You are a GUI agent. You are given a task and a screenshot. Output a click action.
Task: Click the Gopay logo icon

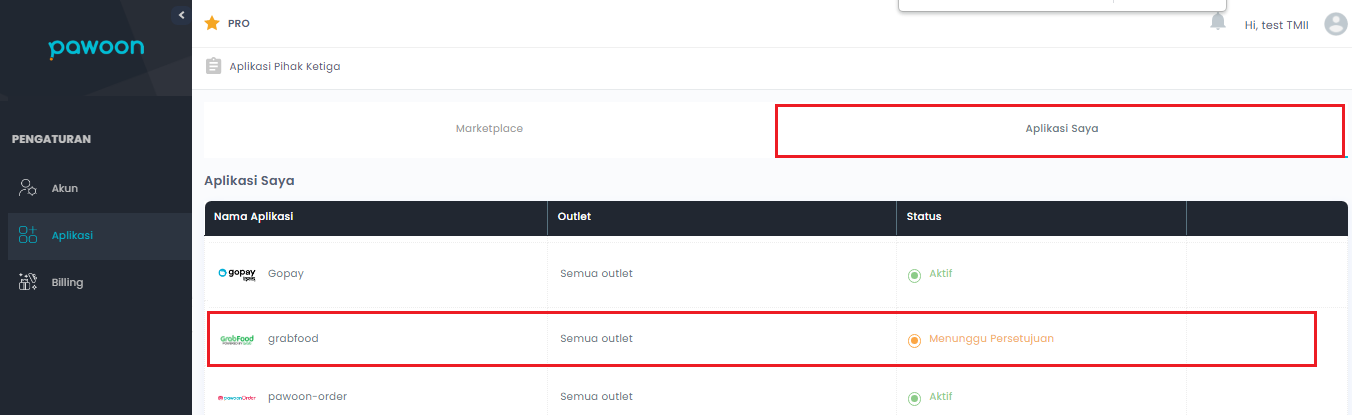tap(237, 274)
